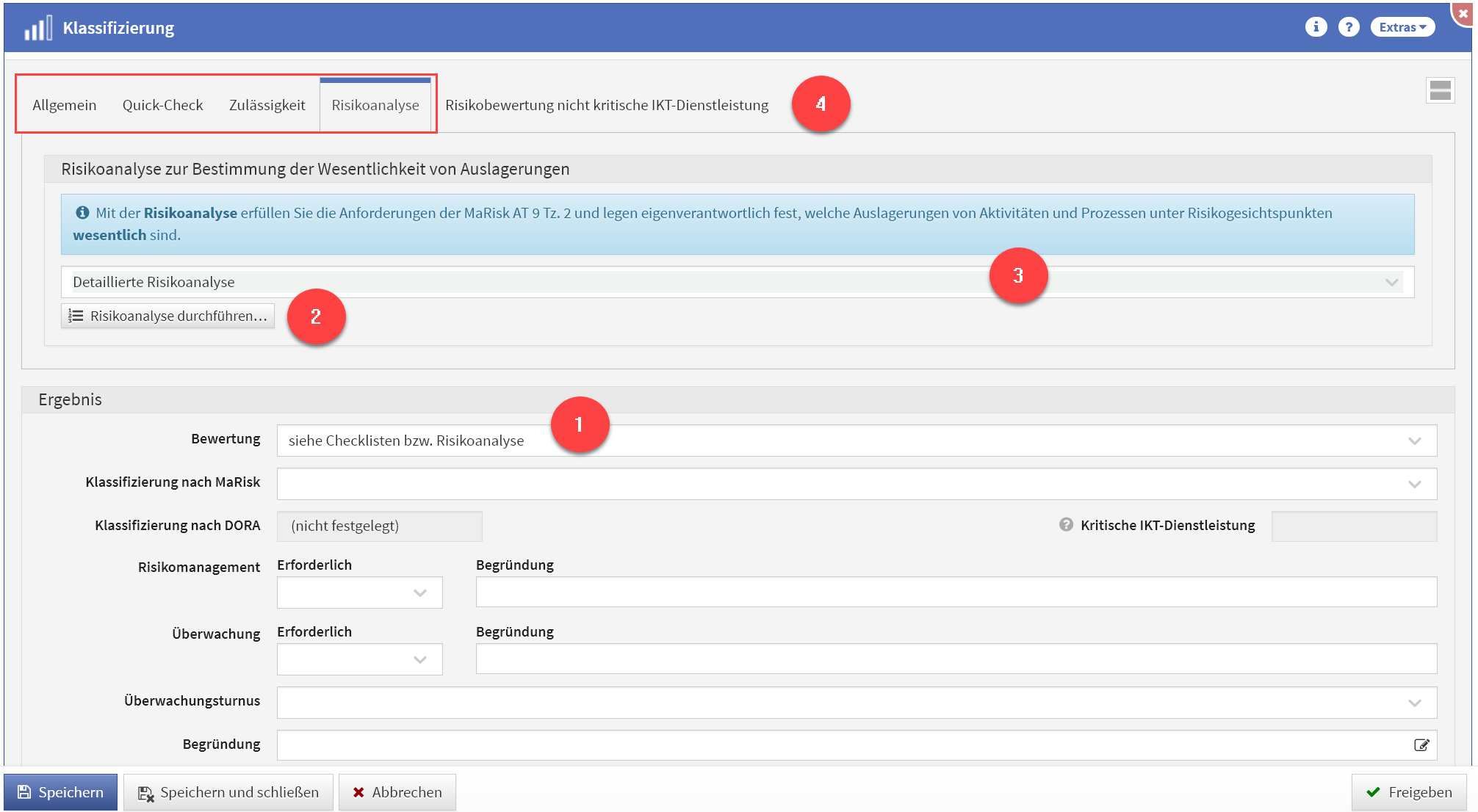Click the Risikomanagement Begründung text field
Image resolution: width=1478 pixels, height=812 pixels.
click(x=956, y=592)
